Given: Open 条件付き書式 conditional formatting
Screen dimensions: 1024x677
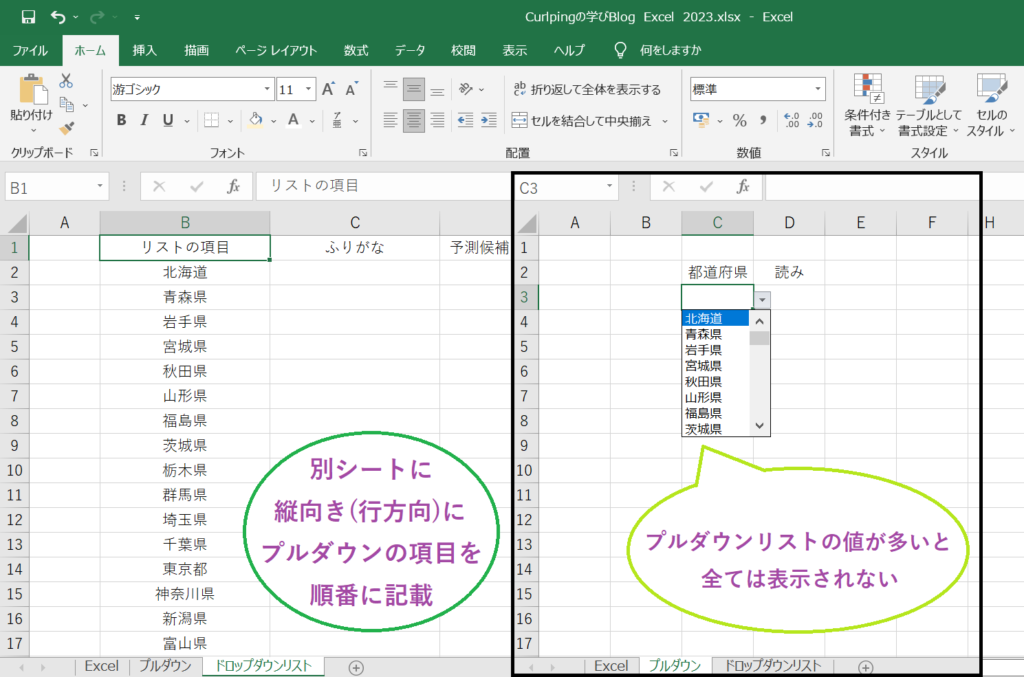Looking at the screenshot, I should [x=867, y=104].
